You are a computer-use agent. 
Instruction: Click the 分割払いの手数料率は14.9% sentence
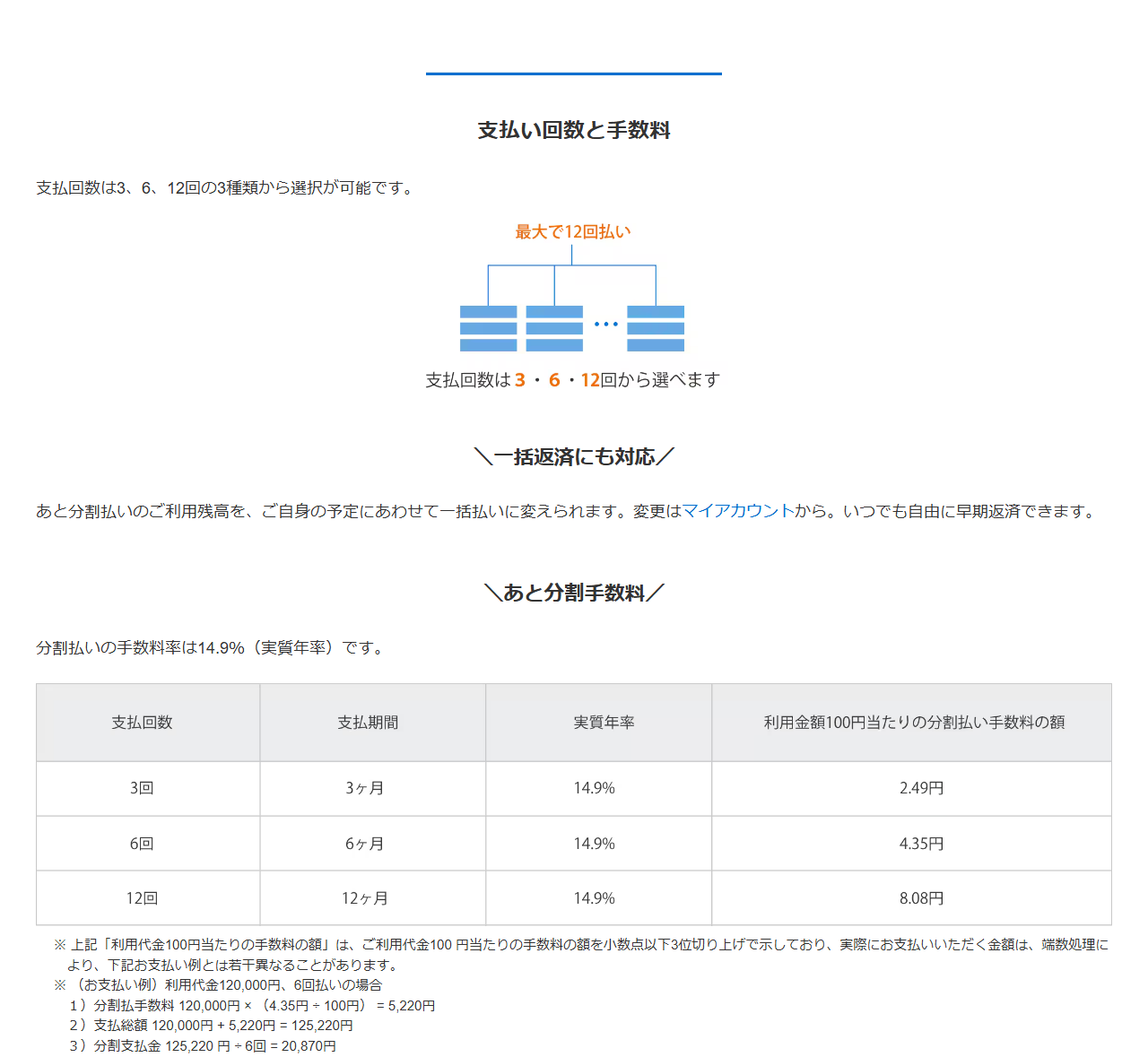[213, 647]
